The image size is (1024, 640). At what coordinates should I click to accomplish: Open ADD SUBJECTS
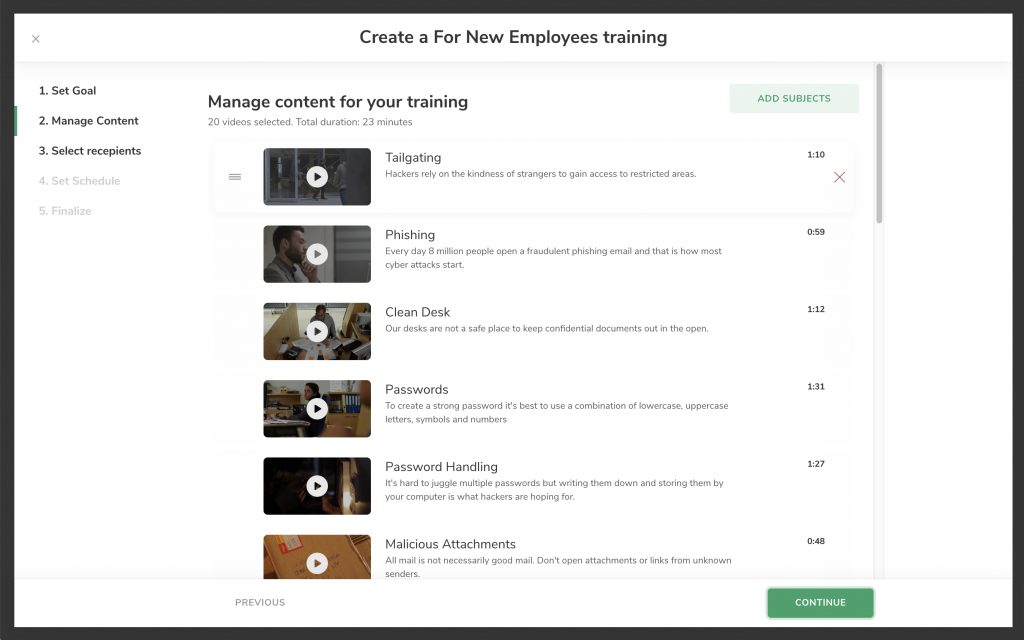pos(793,98)
